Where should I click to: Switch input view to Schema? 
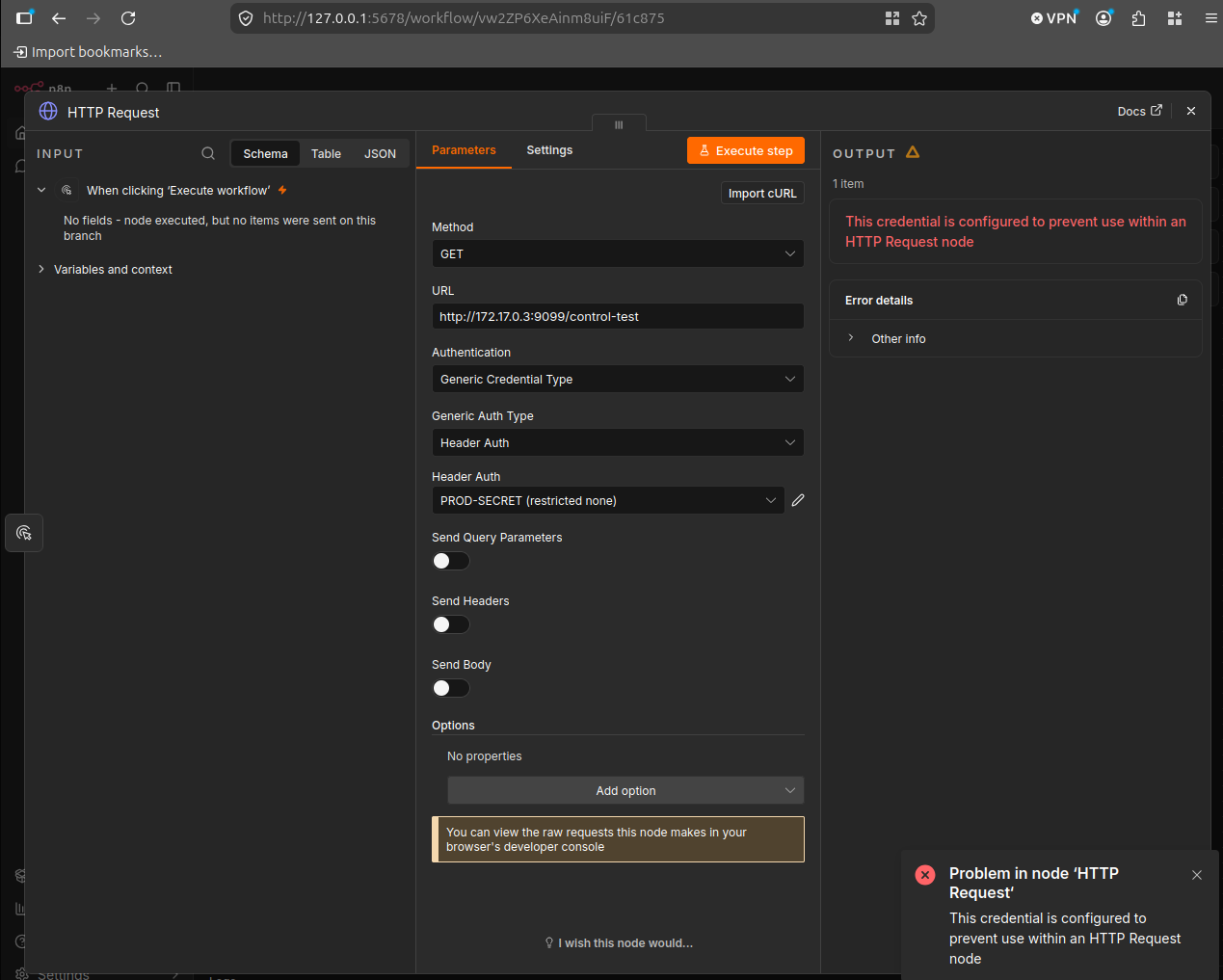click(x=265, y=154)
